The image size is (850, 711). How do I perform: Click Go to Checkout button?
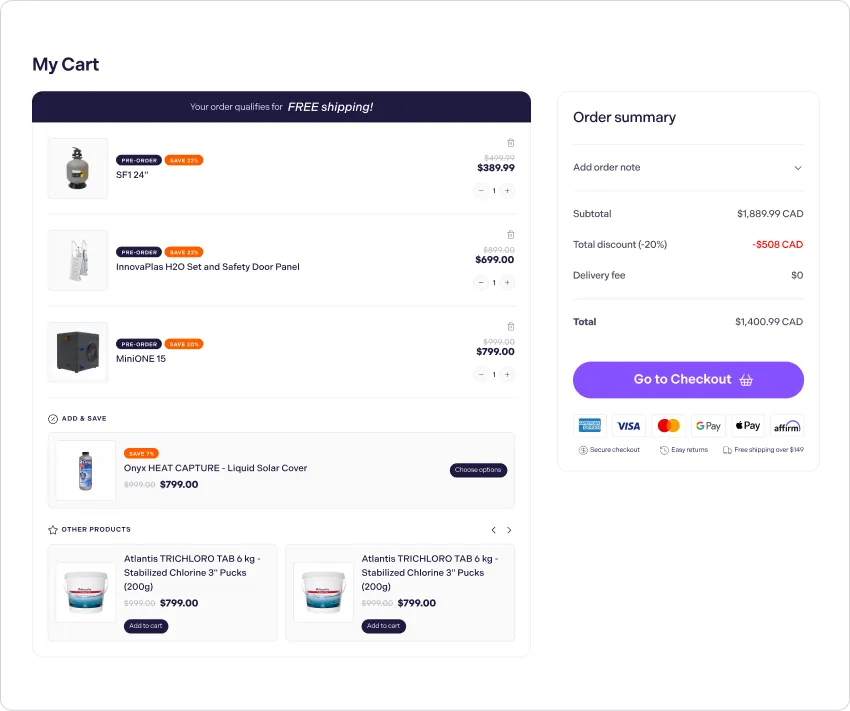(x=688, y=379)
